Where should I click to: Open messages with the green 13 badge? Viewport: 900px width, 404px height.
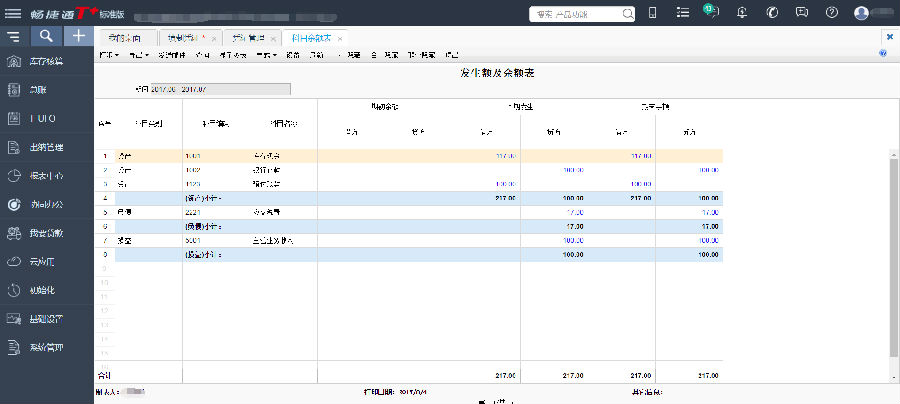[710, 12]
